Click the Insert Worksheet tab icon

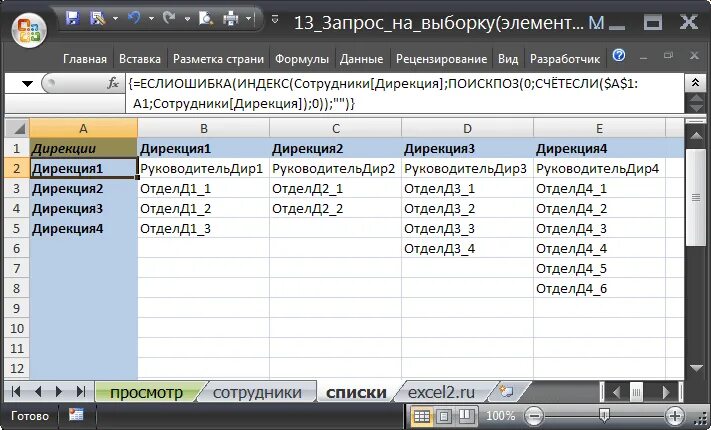(506, 391)
